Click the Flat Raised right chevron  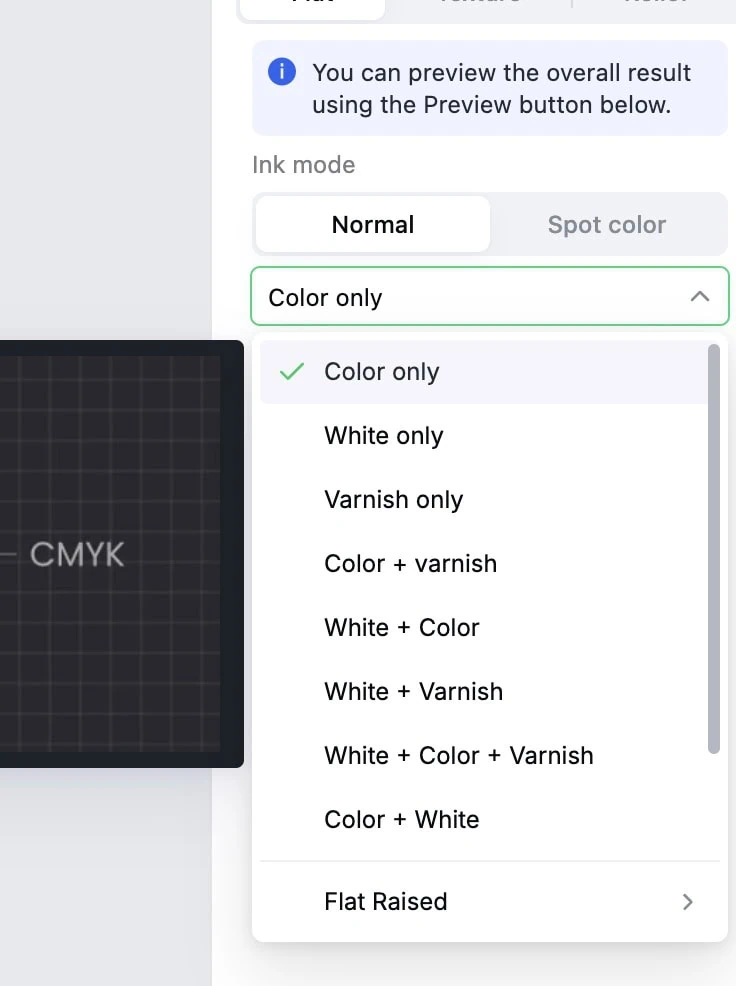click(688, 902)
